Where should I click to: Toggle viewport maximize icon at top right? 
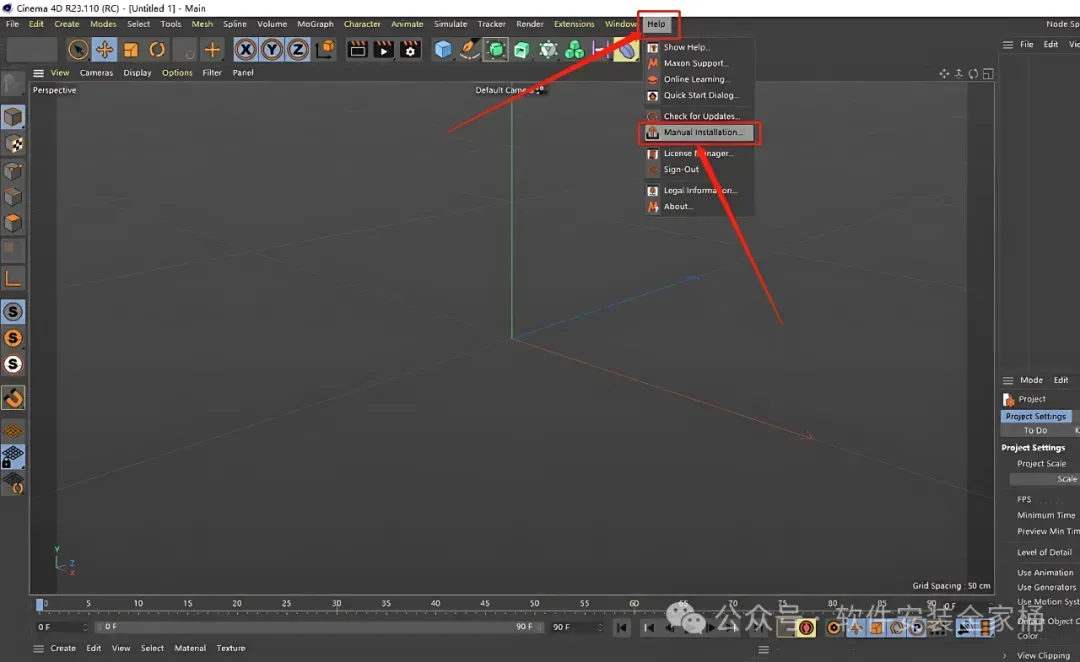coord(988,74)
